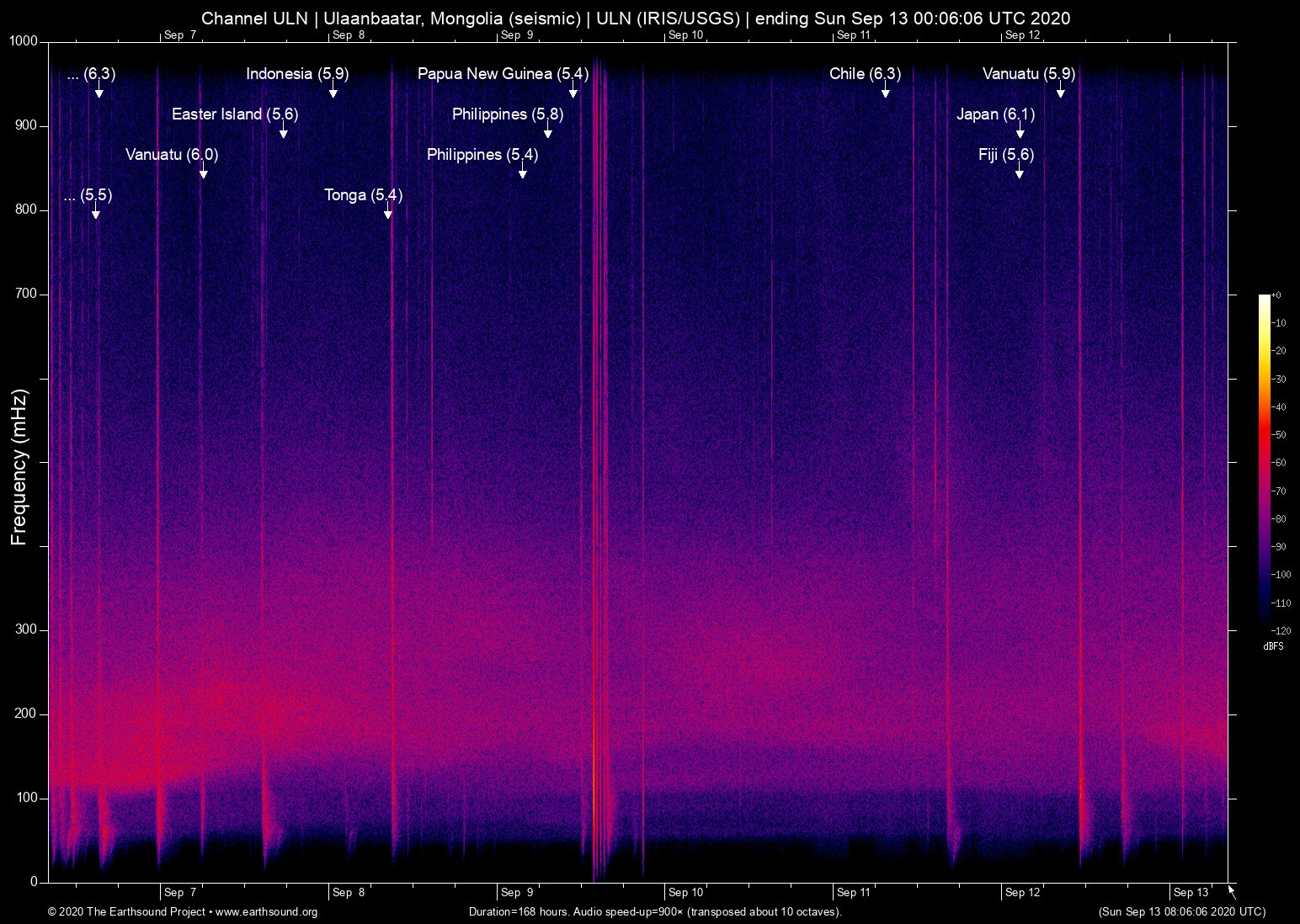
Task: Select "Sep 13" on the bottom time axis
Action: [x=1191, y=892]
